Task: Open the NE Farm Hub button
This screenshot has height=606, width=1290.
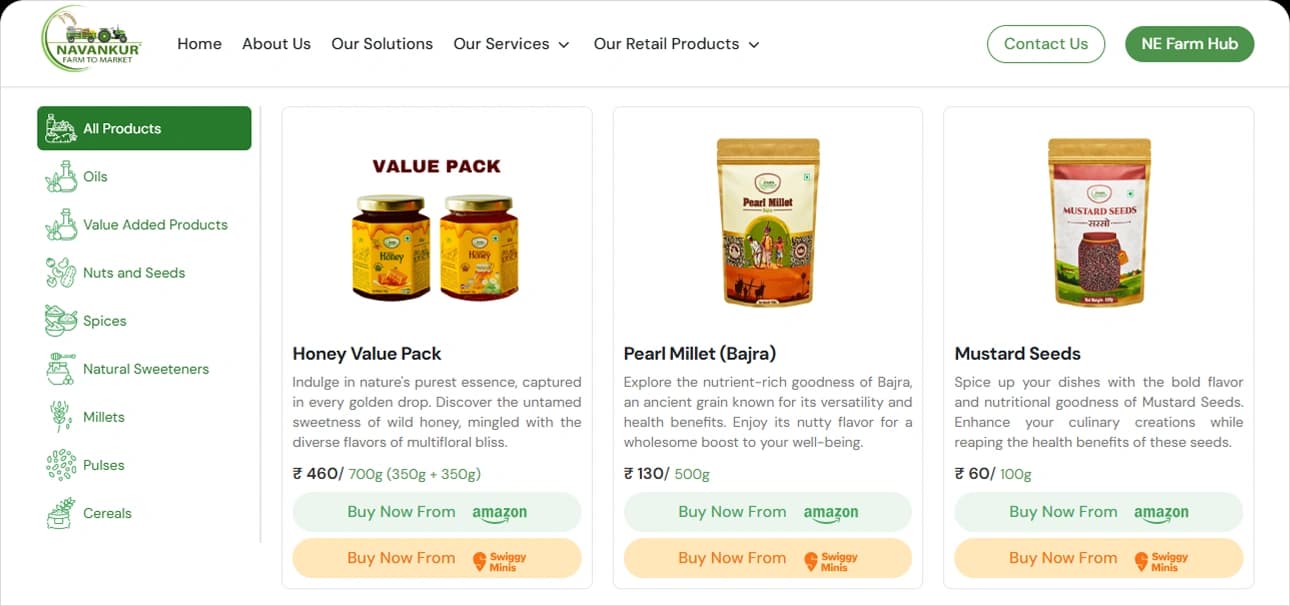Action: click(1189, 44)
